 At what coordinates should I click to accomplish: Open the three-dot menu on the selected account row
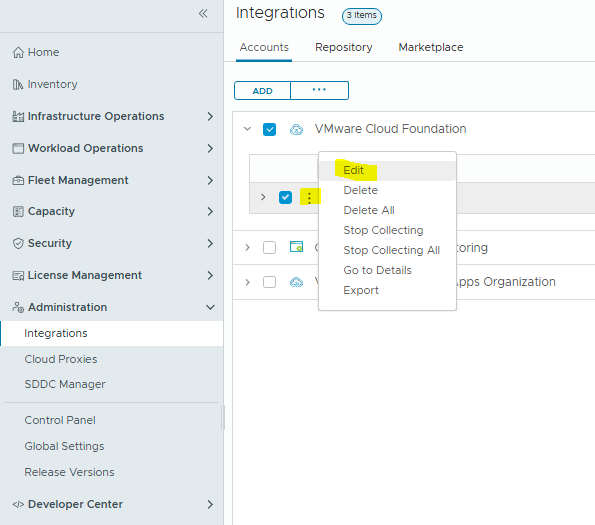[x=309, y=198]
